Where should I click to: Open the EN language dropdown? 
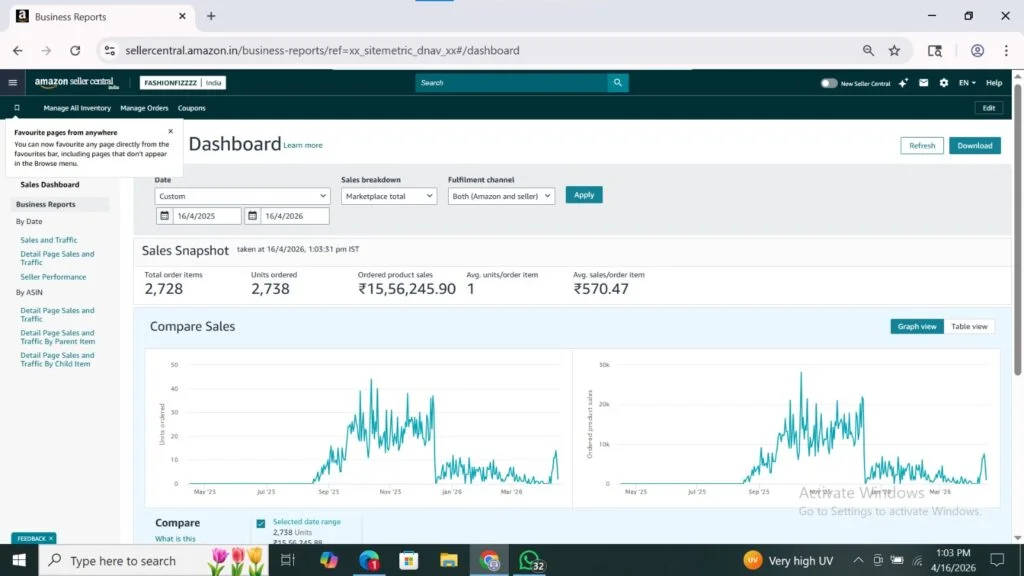point(967,83)
